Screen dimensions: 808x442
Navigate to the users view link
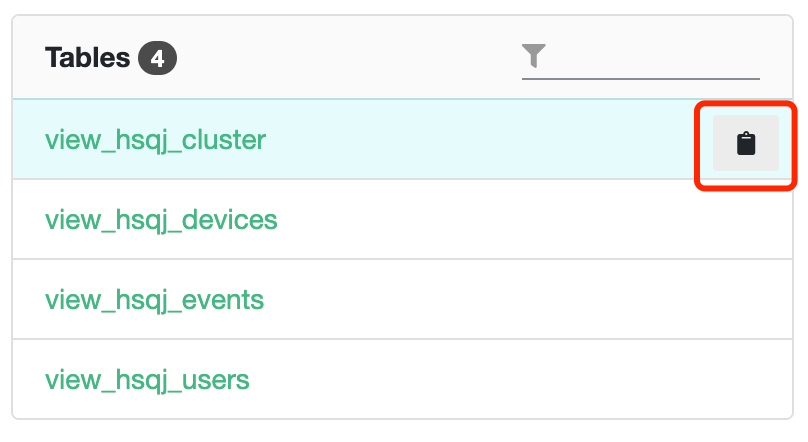pos(147,380)
